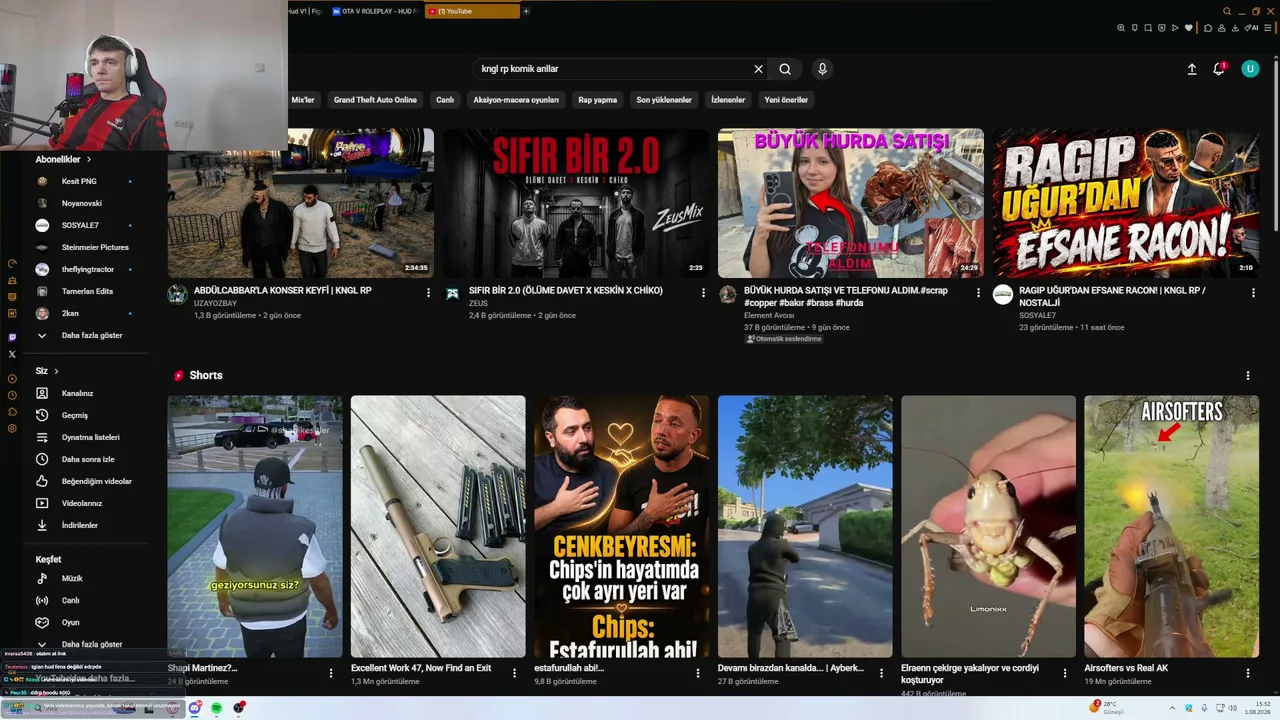Screen dimensions: 1280x720
Task: Select the Grand Theft Auto Online chip
Action: pos(375,100)
